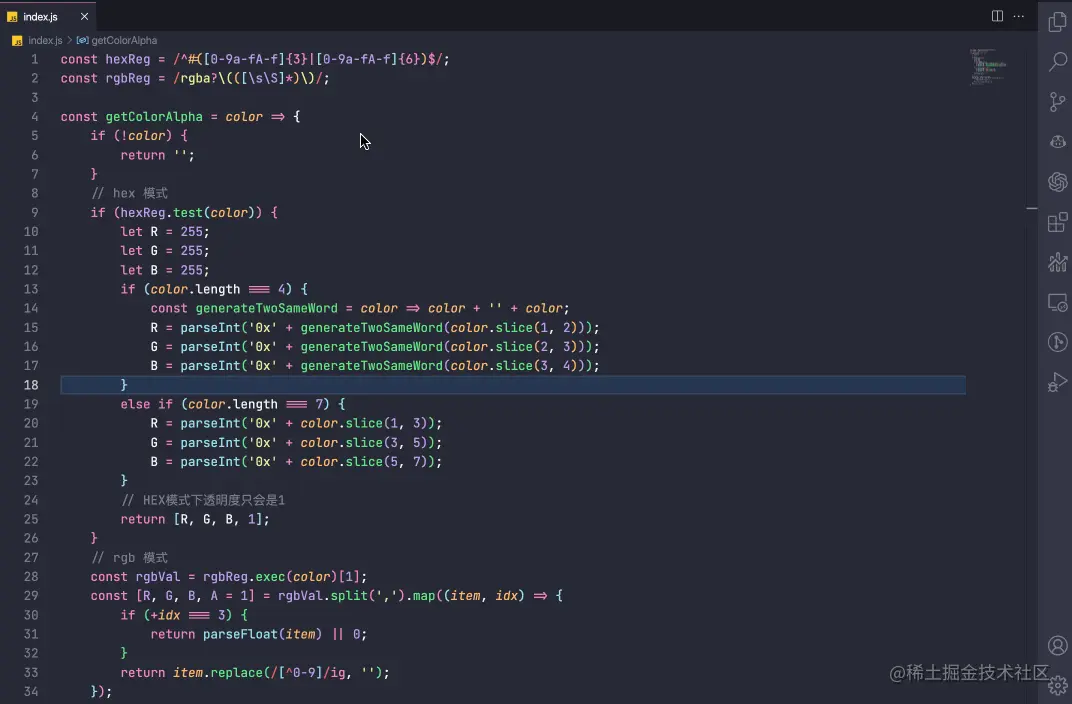The width and height of the screenshot is (1072, 704).
Task: Place cursor on rgbReg regex line
Action: click(195, 79)
